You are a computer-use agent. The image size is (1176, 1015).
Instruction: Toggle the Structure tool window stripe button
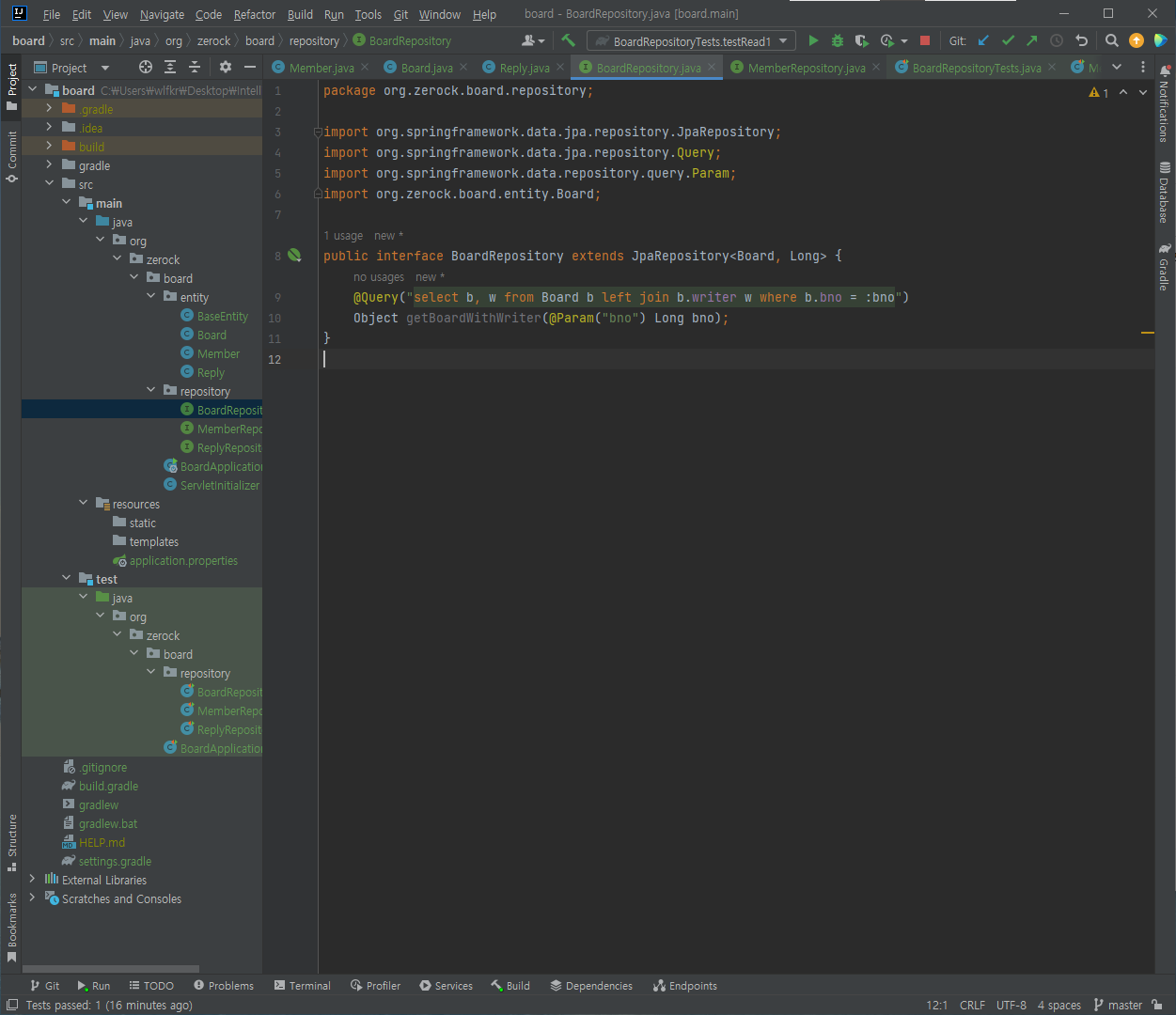[11, 842]
